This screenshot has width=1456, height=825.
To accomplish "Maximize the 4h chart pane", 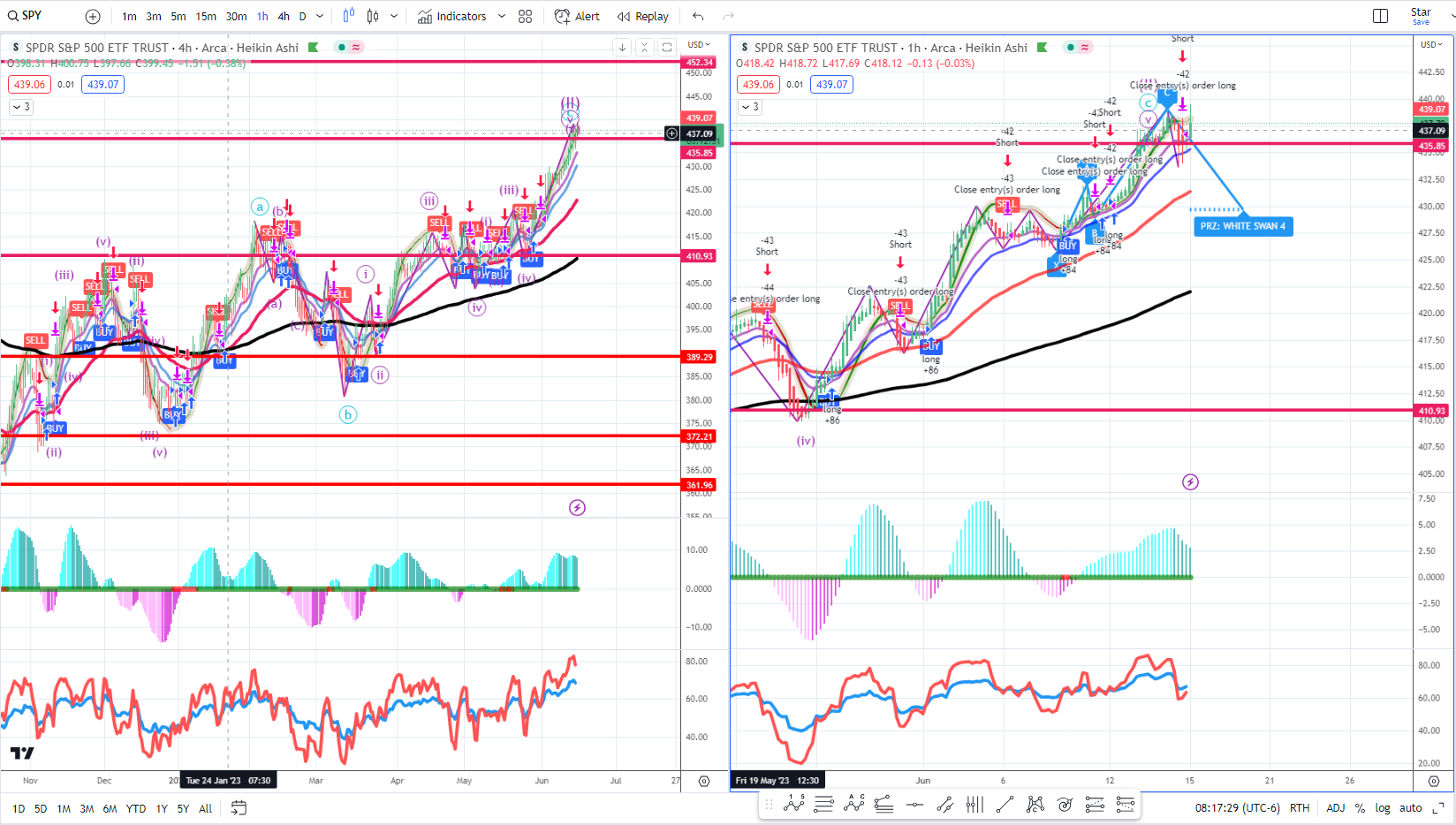I will click(667, 48).
